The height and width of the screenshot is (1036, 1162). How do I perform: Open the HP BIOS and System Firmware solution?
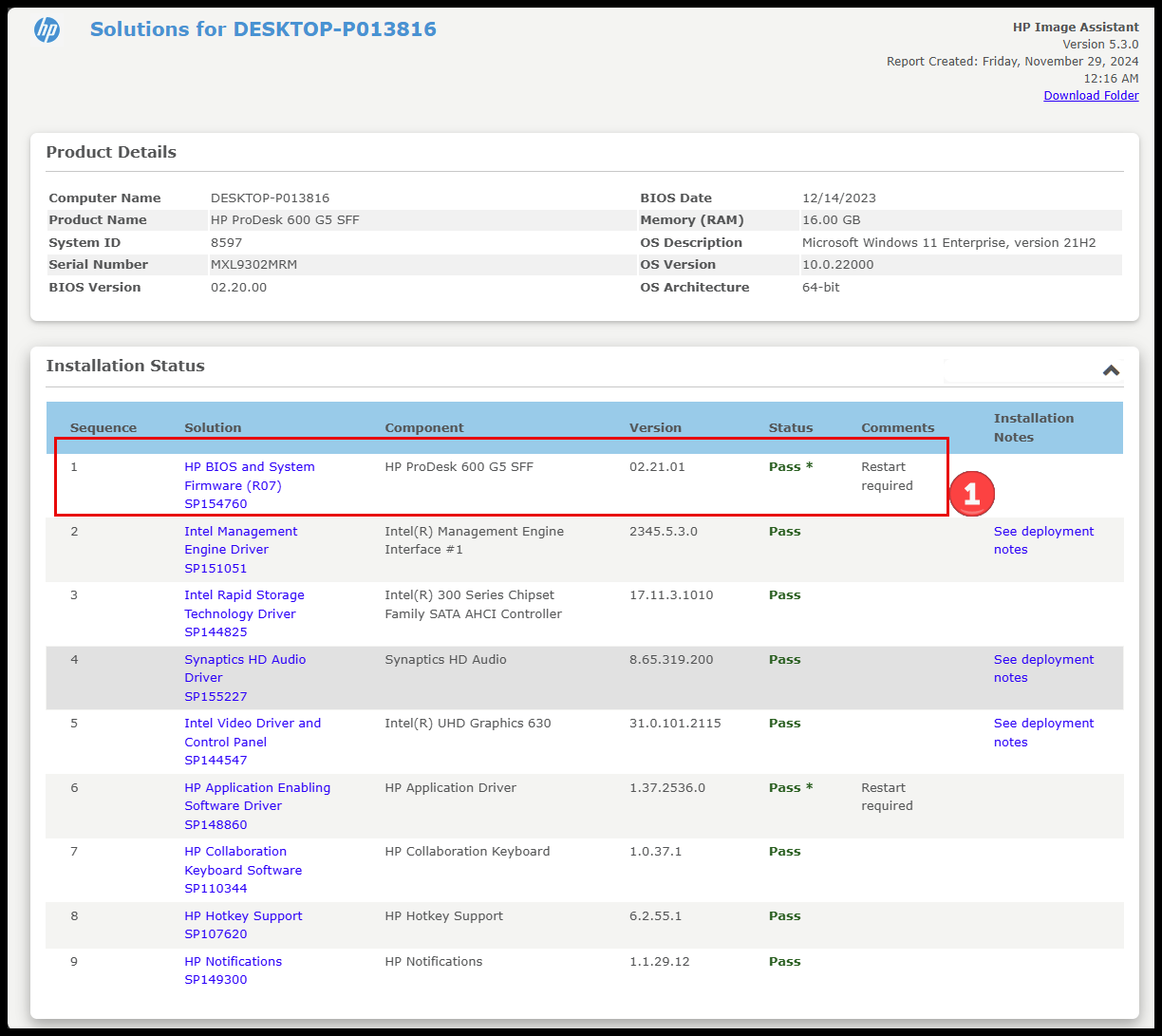249,476
